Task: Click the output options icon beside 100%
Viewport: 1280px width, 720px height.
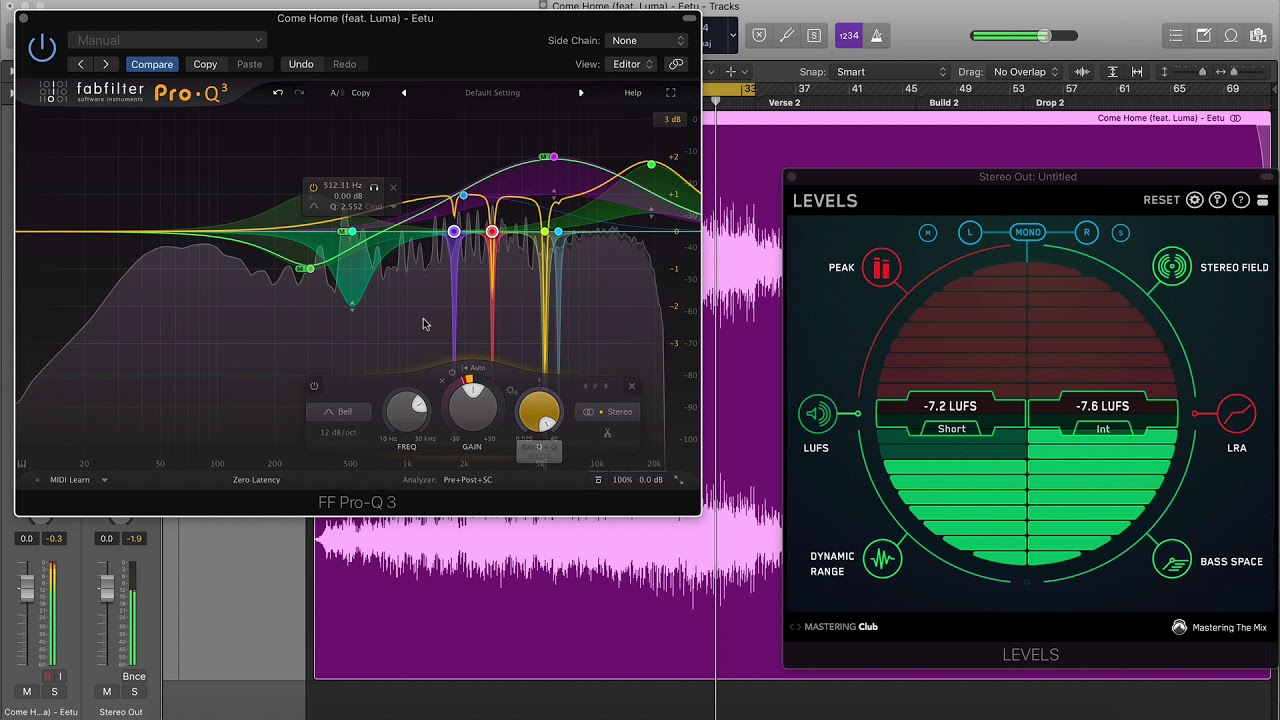Action: pyautogui.click(x=598, y=480)
